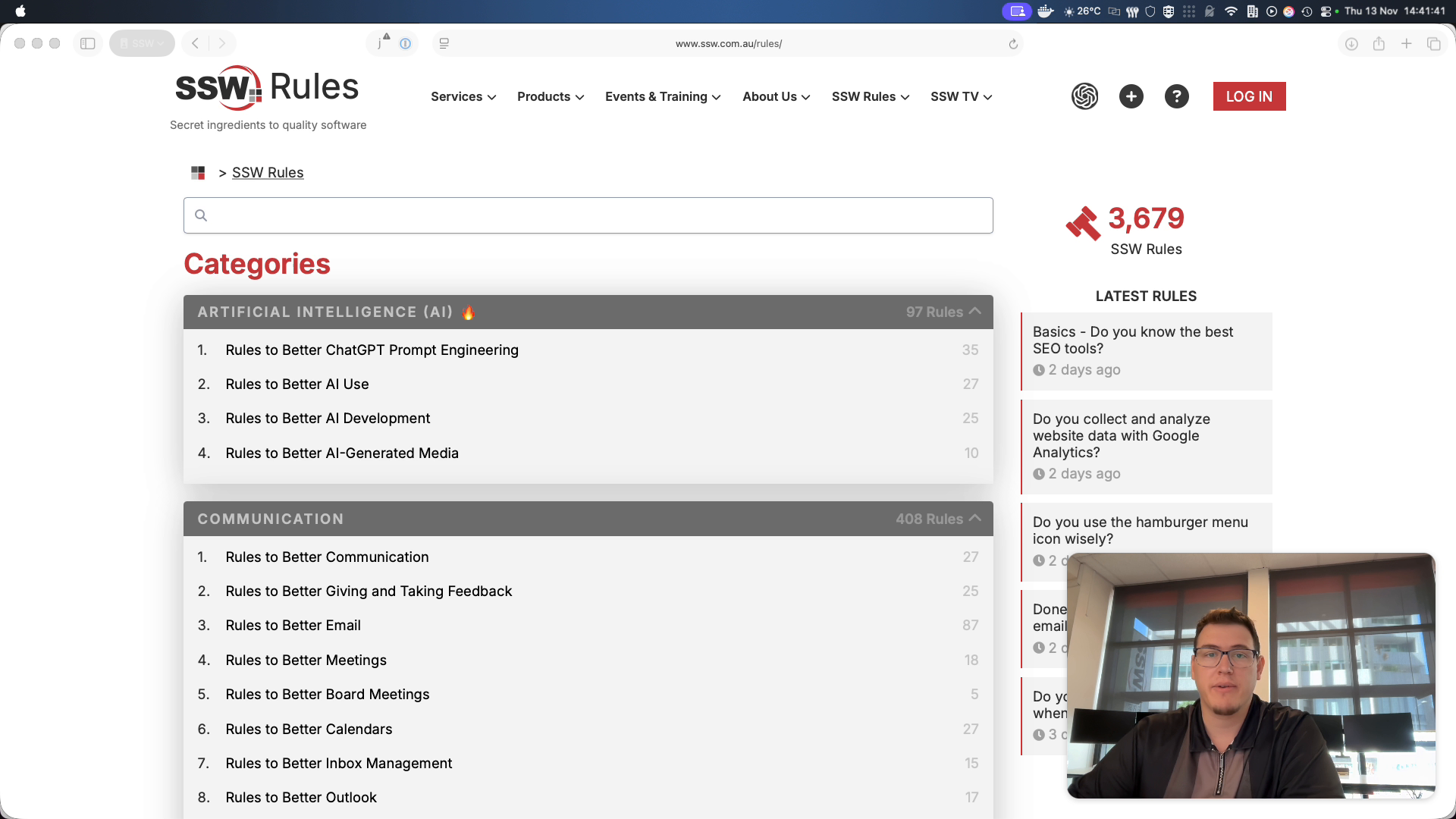Screen dimensions: 1456x819
Task: Click the Time Machine clock icon in menu bar
Action: [1307, 11]
